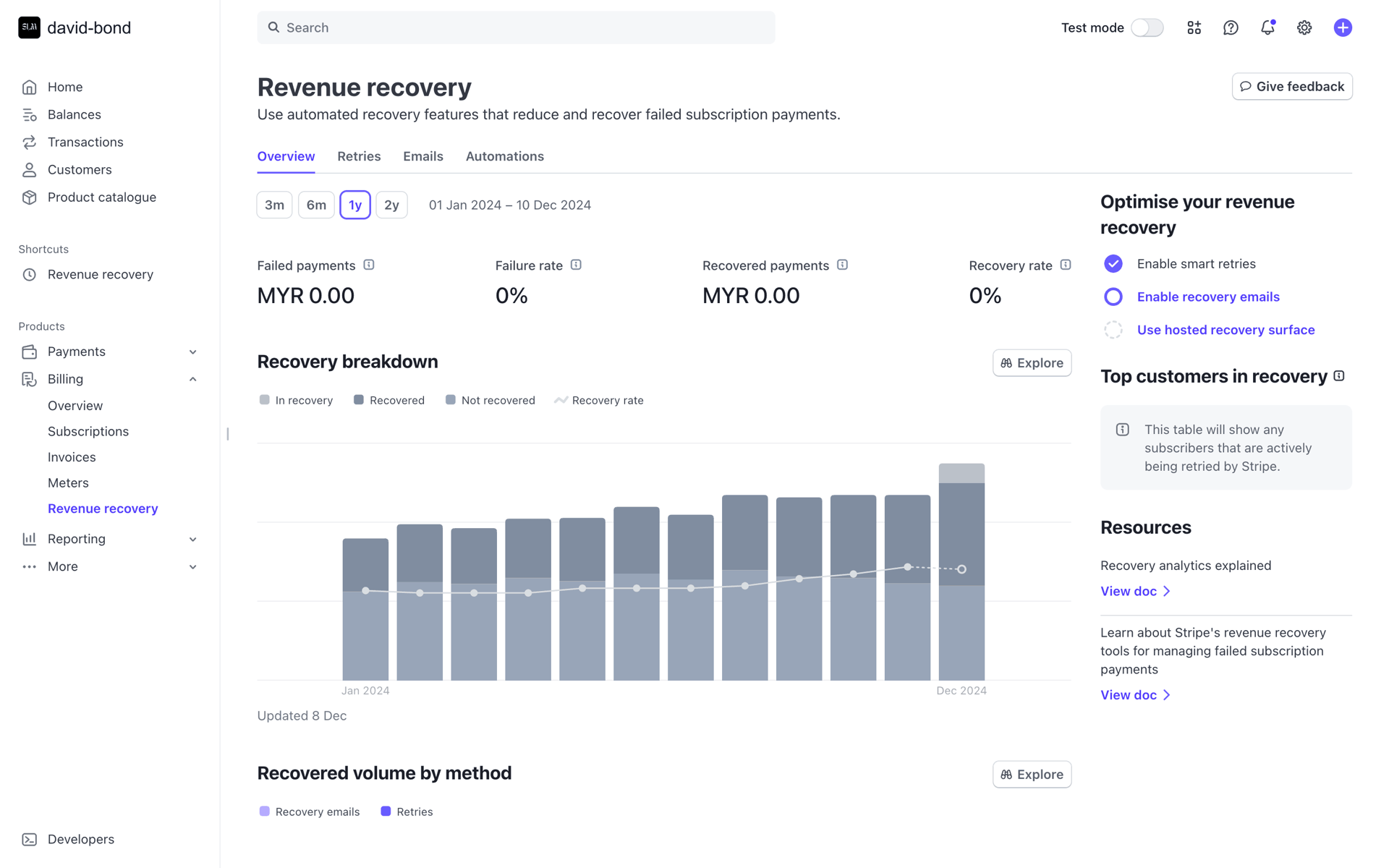Switch to the Emails tab
Viewport: 1389px width, 868px height.
(x=423, y=156)
